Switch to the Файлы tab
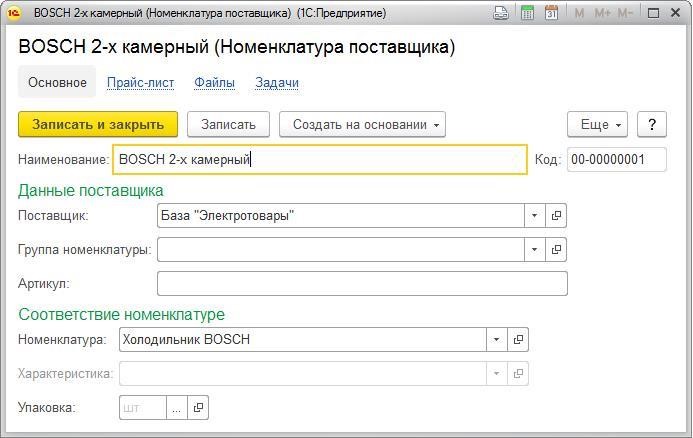 tap(214, 83)
